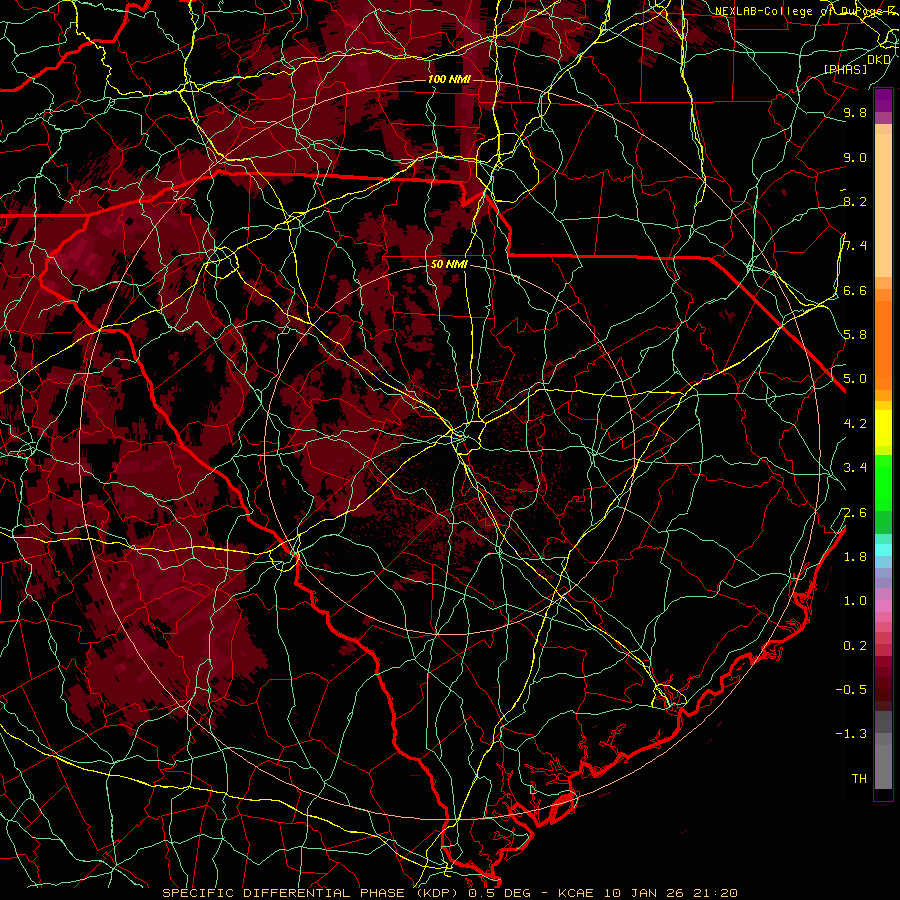Click the "100 NMI" range ring label
Viewport: 900px width, 900px height.
(449, 79)
